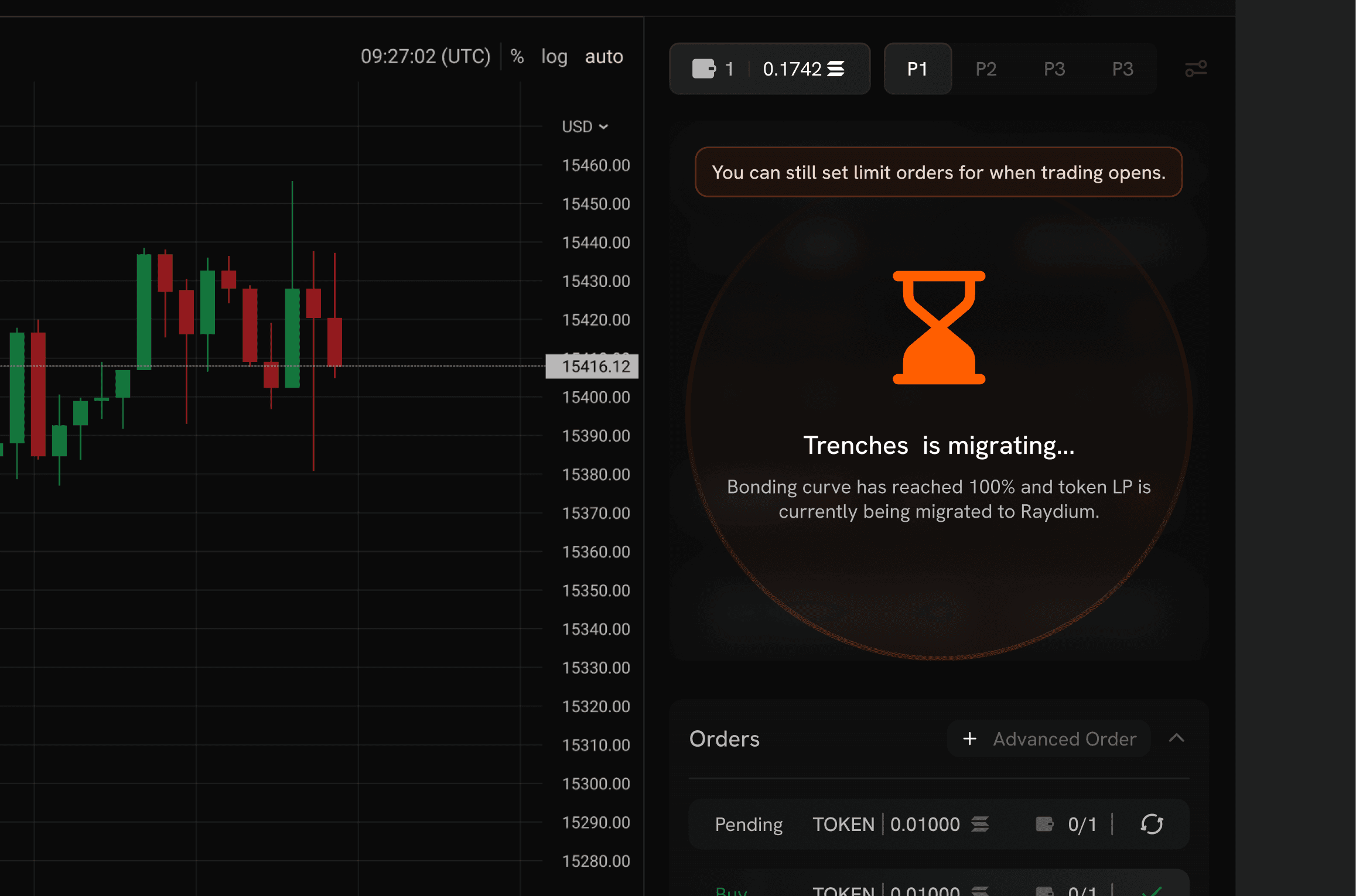The width and height of the screenshot is (1356, 896).
Task: Click the plus icon for Advanced Order
Action: tap(969, 738)
